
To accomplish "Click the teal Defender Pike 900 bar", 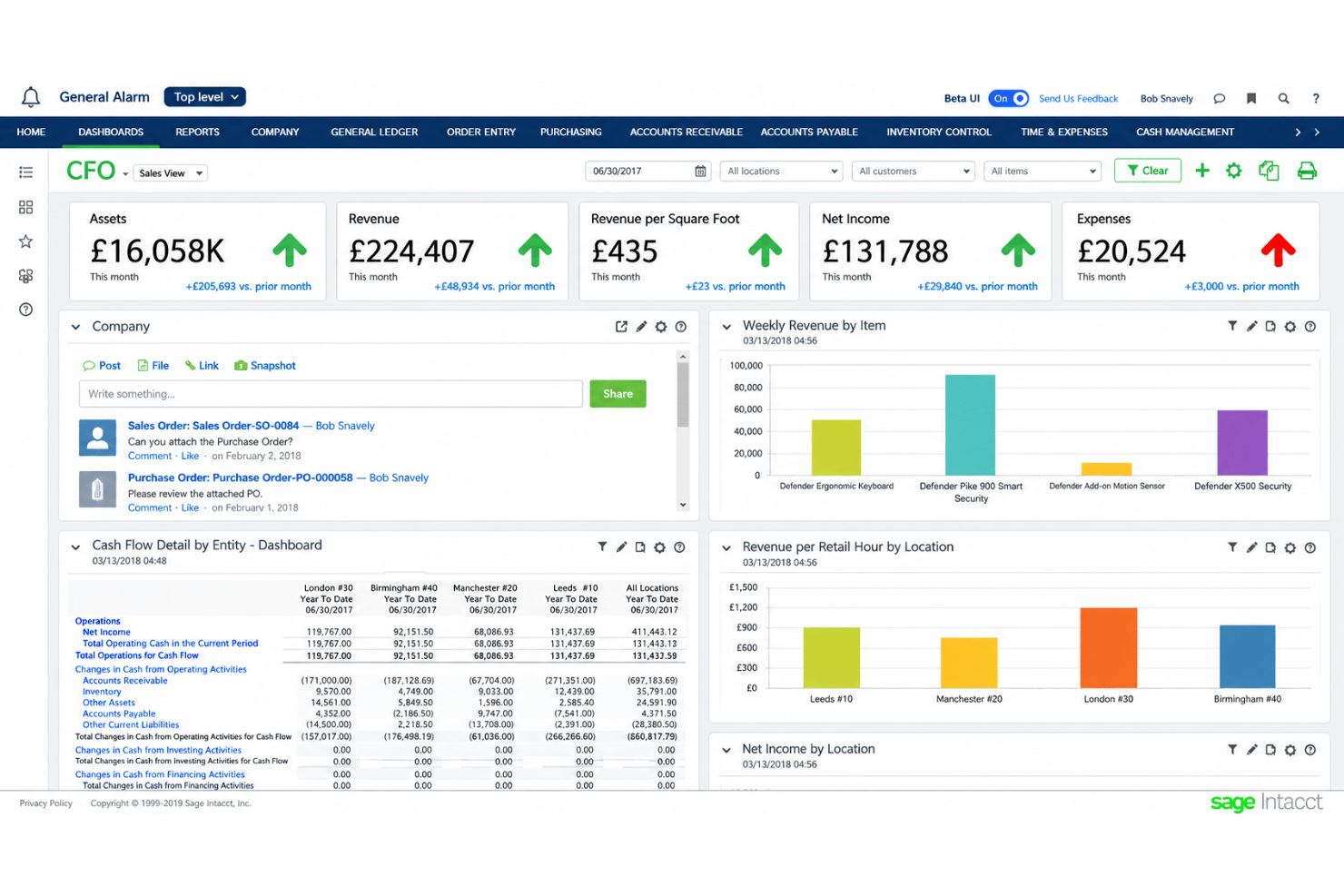I will tap(970, 425).
